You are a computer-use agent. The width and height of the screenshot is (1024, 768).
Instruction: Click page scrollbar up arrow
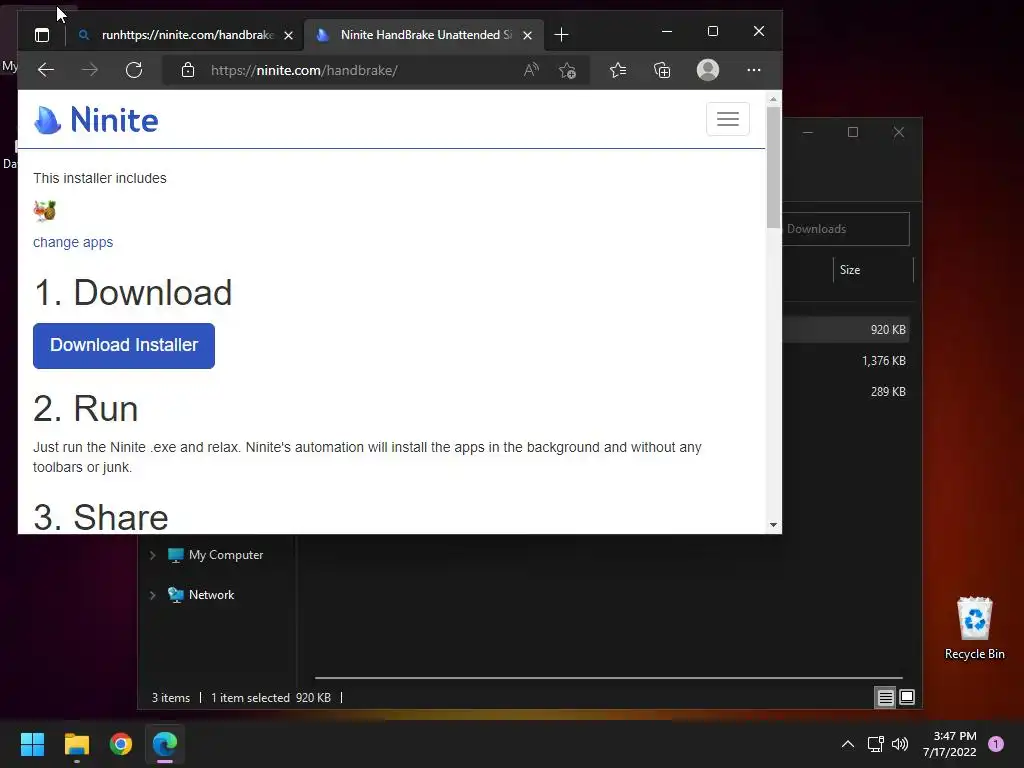pos(773,99)
